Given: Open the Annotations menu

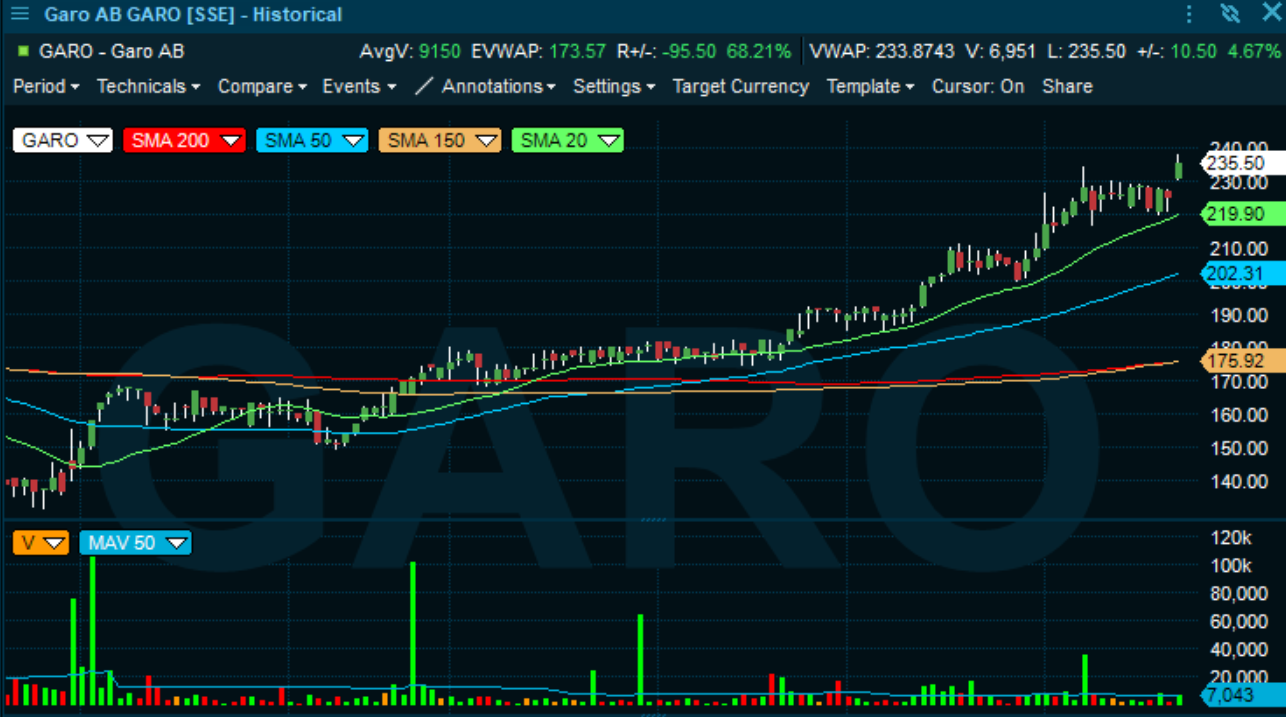Looking at the screenshot, I should click(498, 86).
